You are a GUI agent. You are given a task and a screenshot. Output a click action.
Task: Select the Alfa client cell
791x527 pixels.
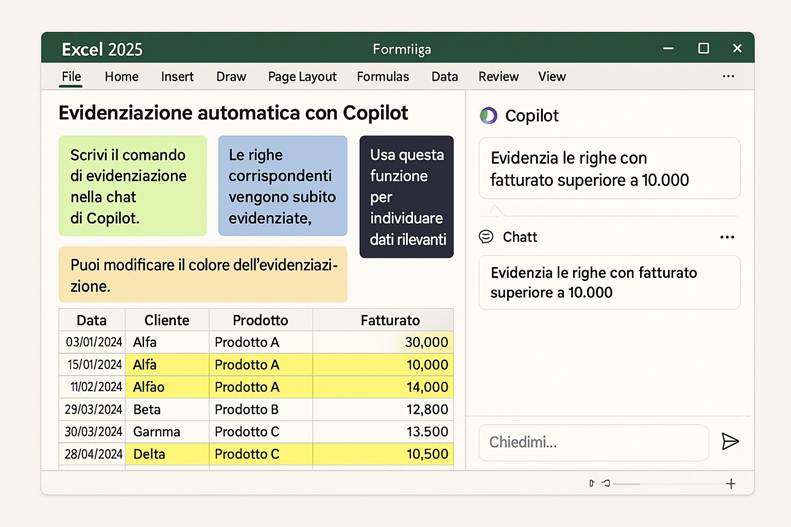[x=167, y=342]
